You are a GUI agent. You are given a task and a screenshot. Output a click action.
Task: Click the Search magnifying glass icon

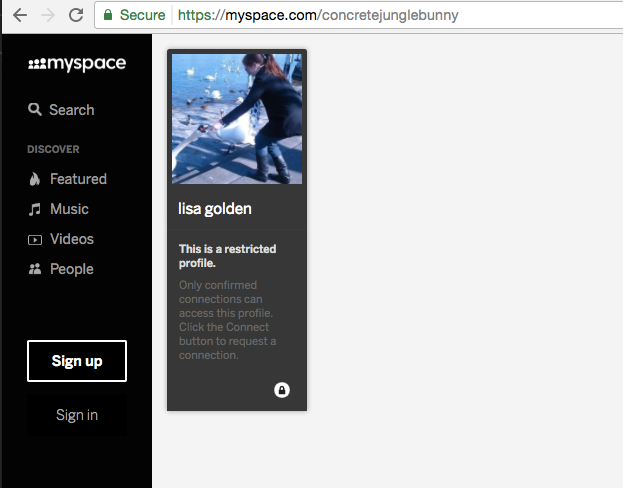point(35,110)
